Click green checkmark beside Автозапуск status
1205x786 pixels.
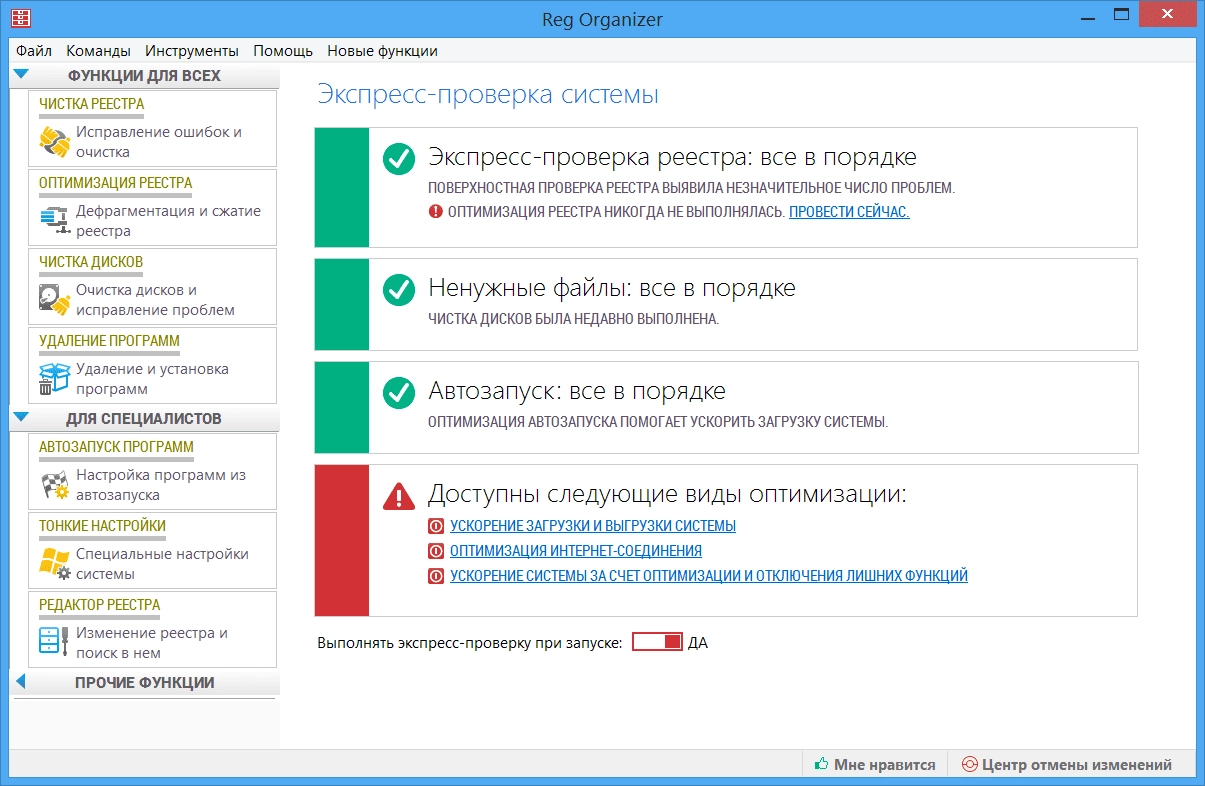(399, 393)
